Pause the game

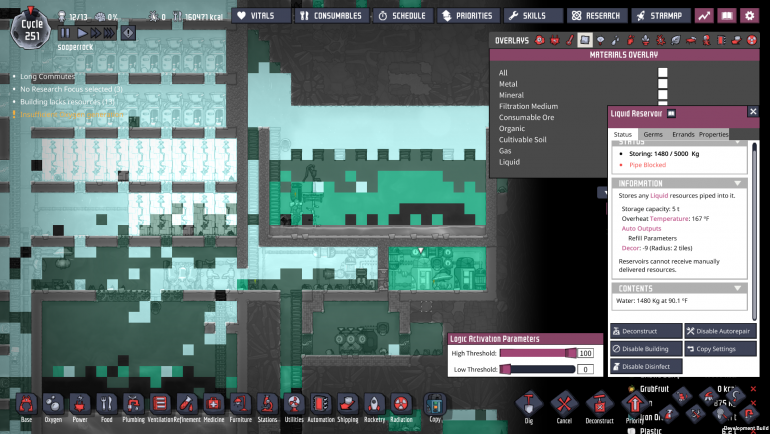click(65, 33)
